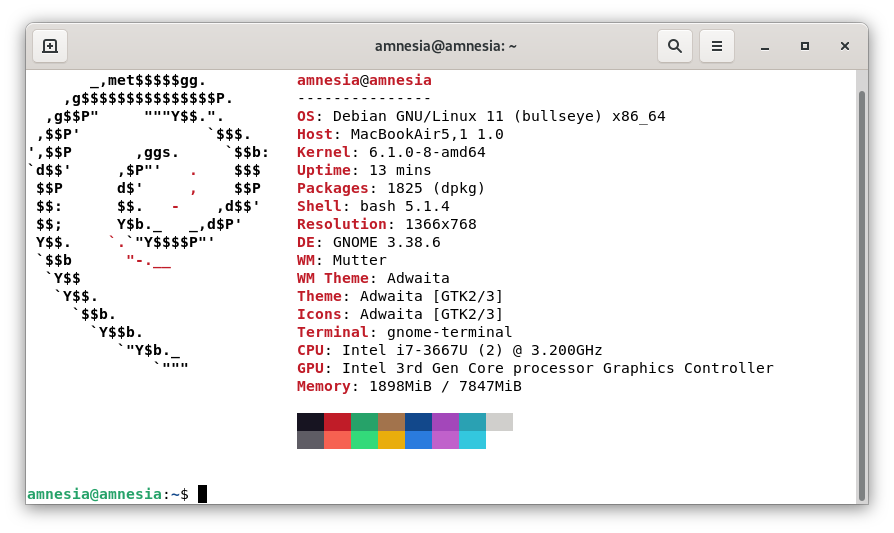Click the Icons line 'Adwaita [GTK2/3]'

pos(432,315)
